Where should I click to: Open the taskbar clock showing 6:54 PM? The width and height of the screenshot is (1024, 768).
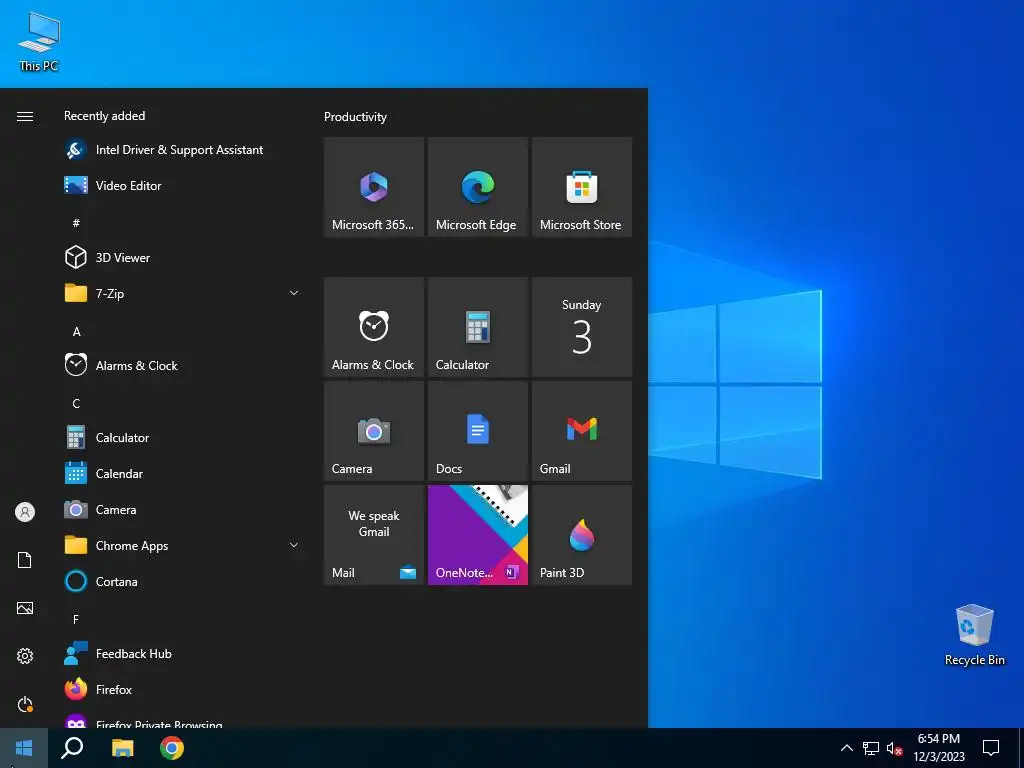coord(938,748)
